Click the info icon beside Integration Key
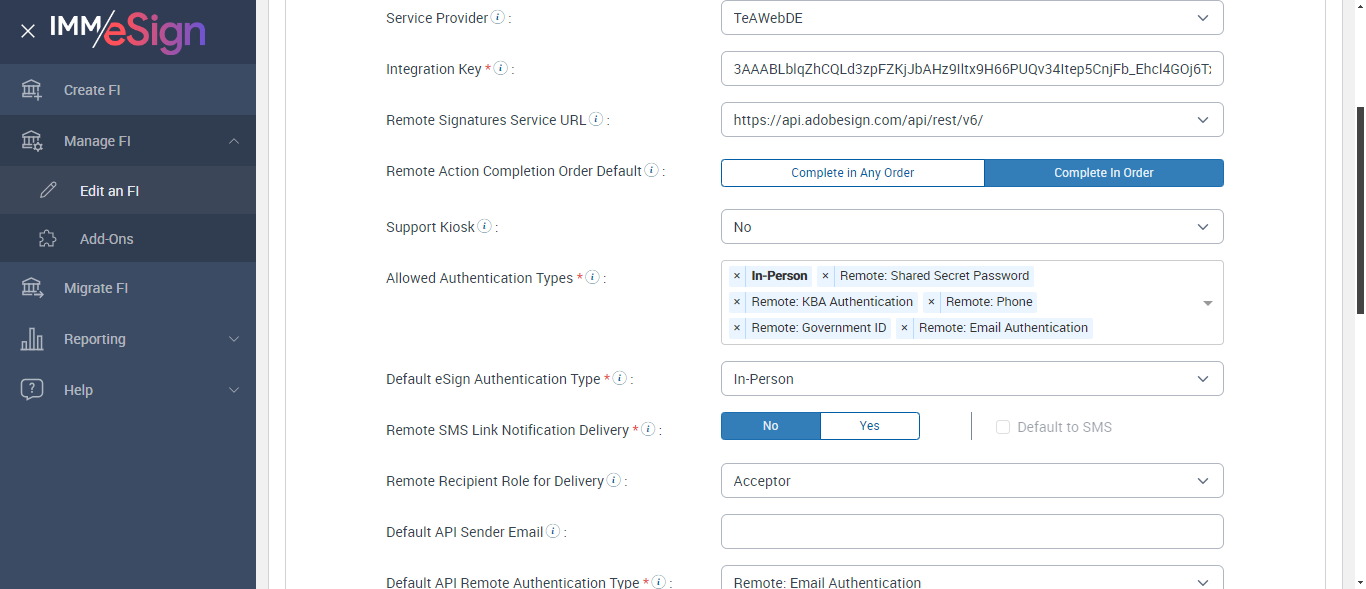Image resolution: width=1366 pixels, height=589 pixels. (x=501, y=69)
